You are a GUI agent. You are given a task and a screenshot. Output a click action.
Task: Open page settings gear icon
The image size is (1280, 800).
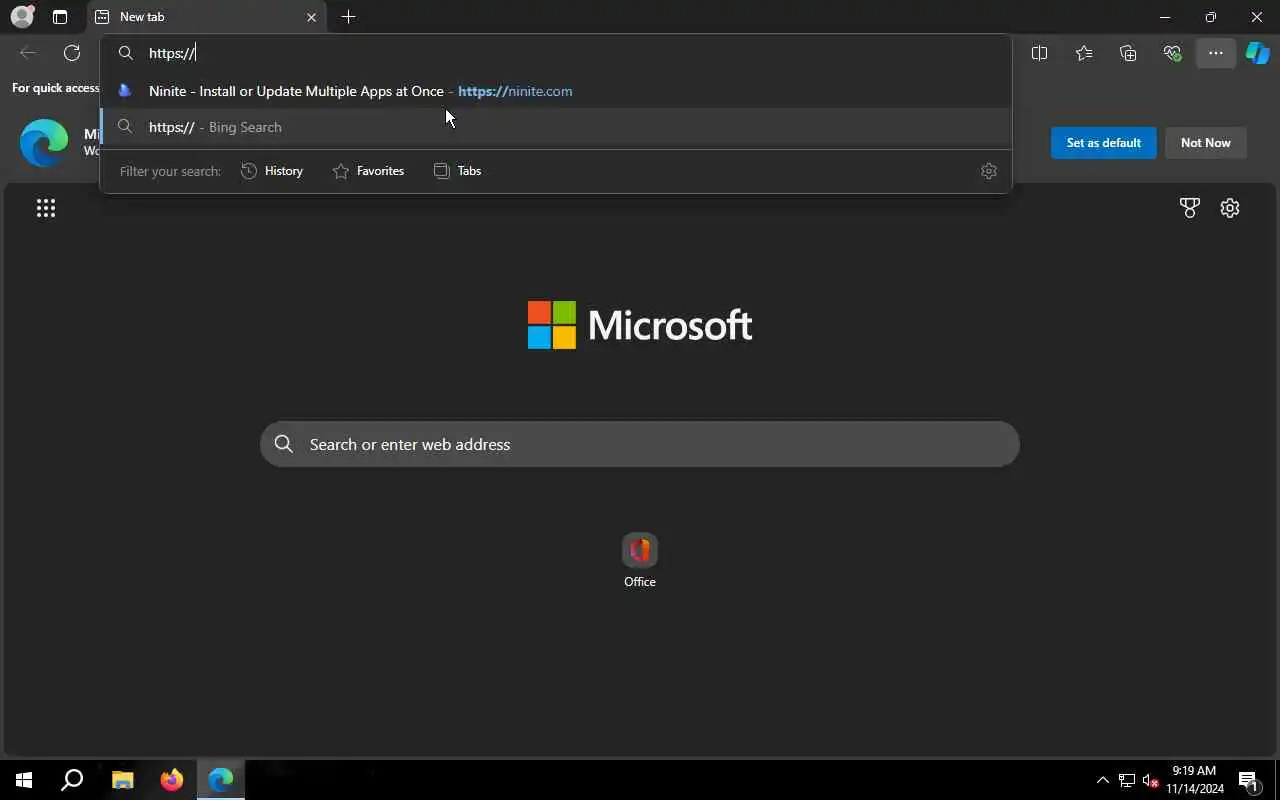[1230, 208]
